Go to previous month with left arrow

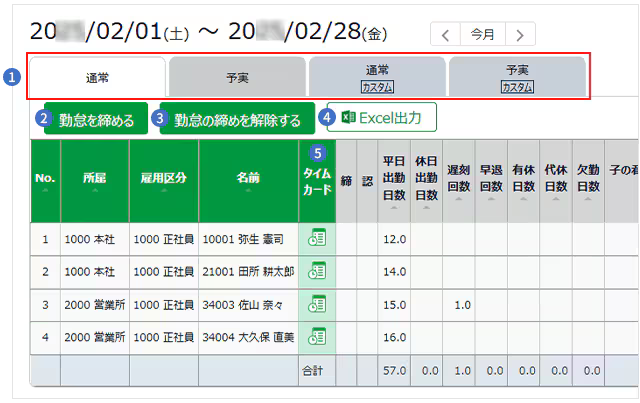[446, 34]
